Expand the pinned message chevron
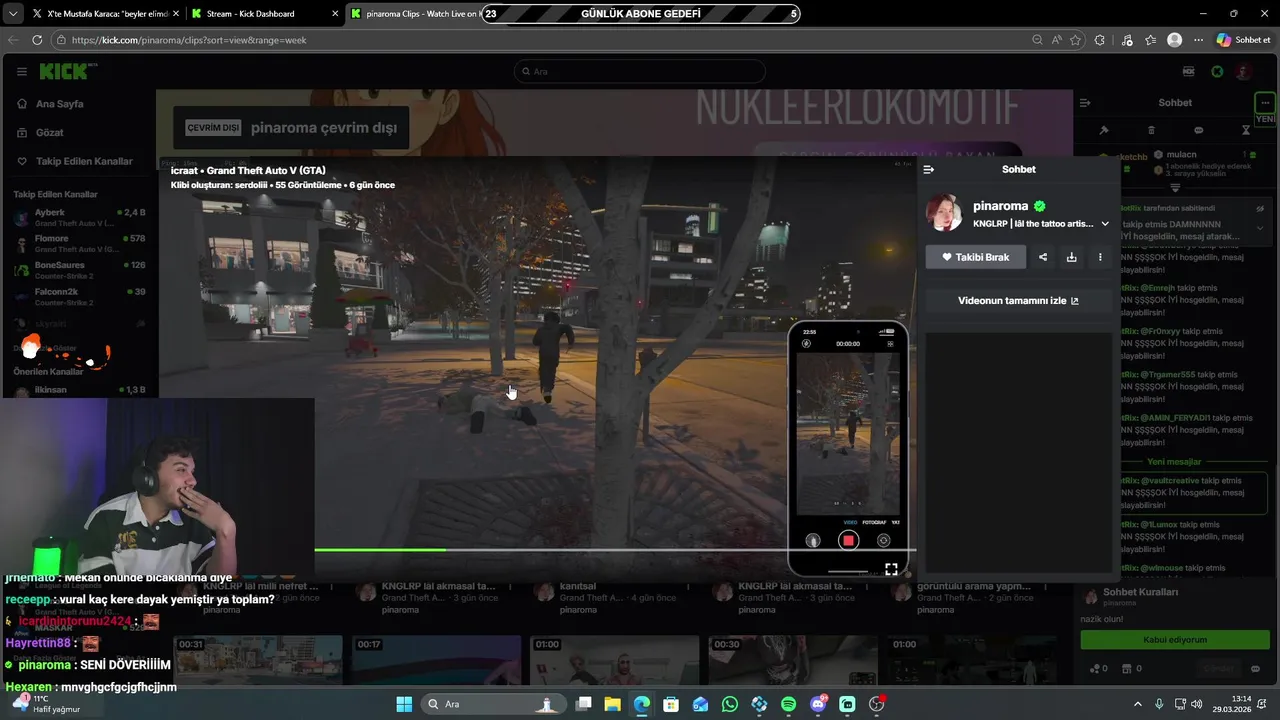The image size is (1280, 720). [1259, 228]
